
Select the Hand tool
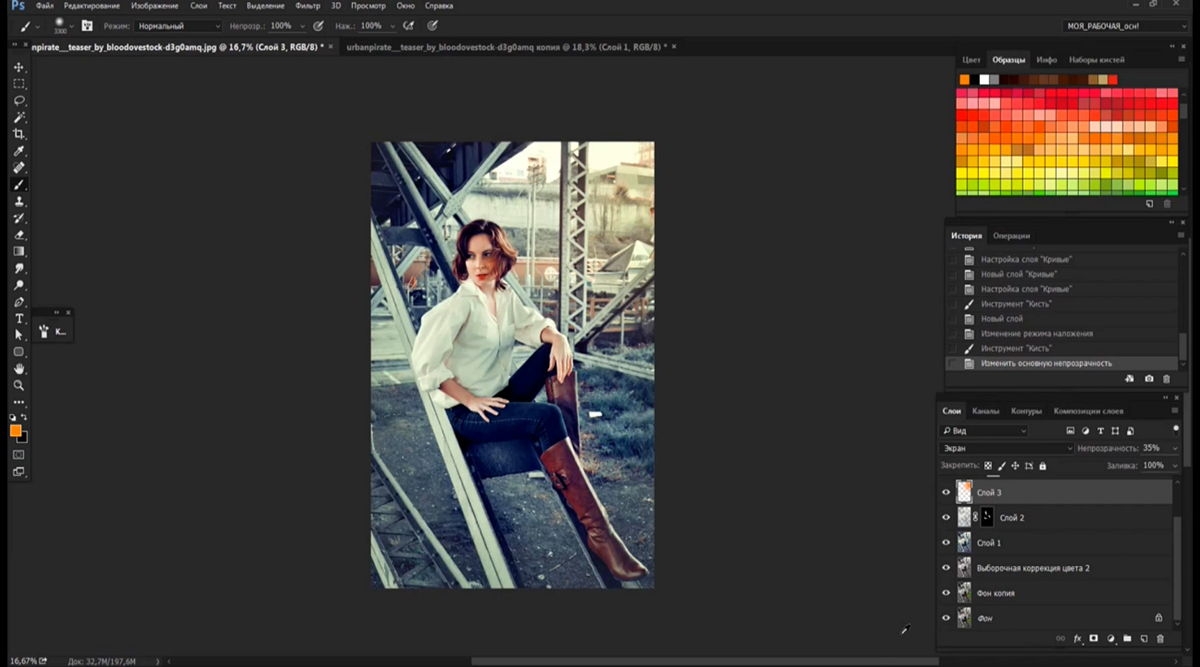[x=19, y=369]
